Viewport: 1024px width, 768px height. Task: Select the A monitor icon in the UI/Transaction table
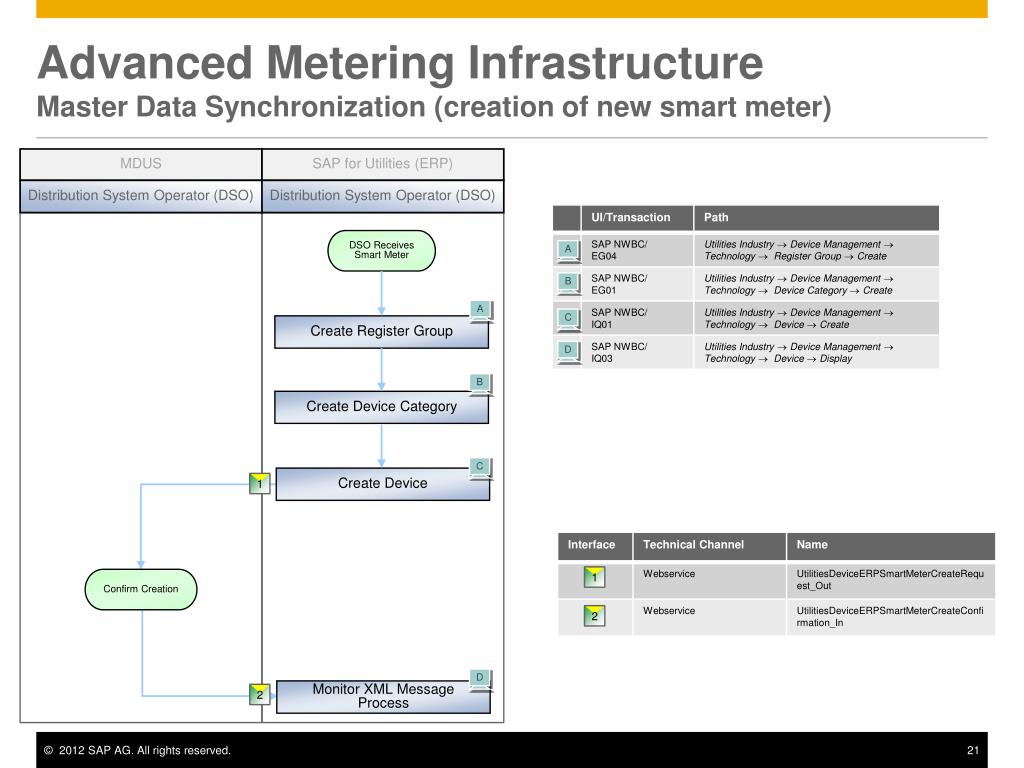click(568, 250)
